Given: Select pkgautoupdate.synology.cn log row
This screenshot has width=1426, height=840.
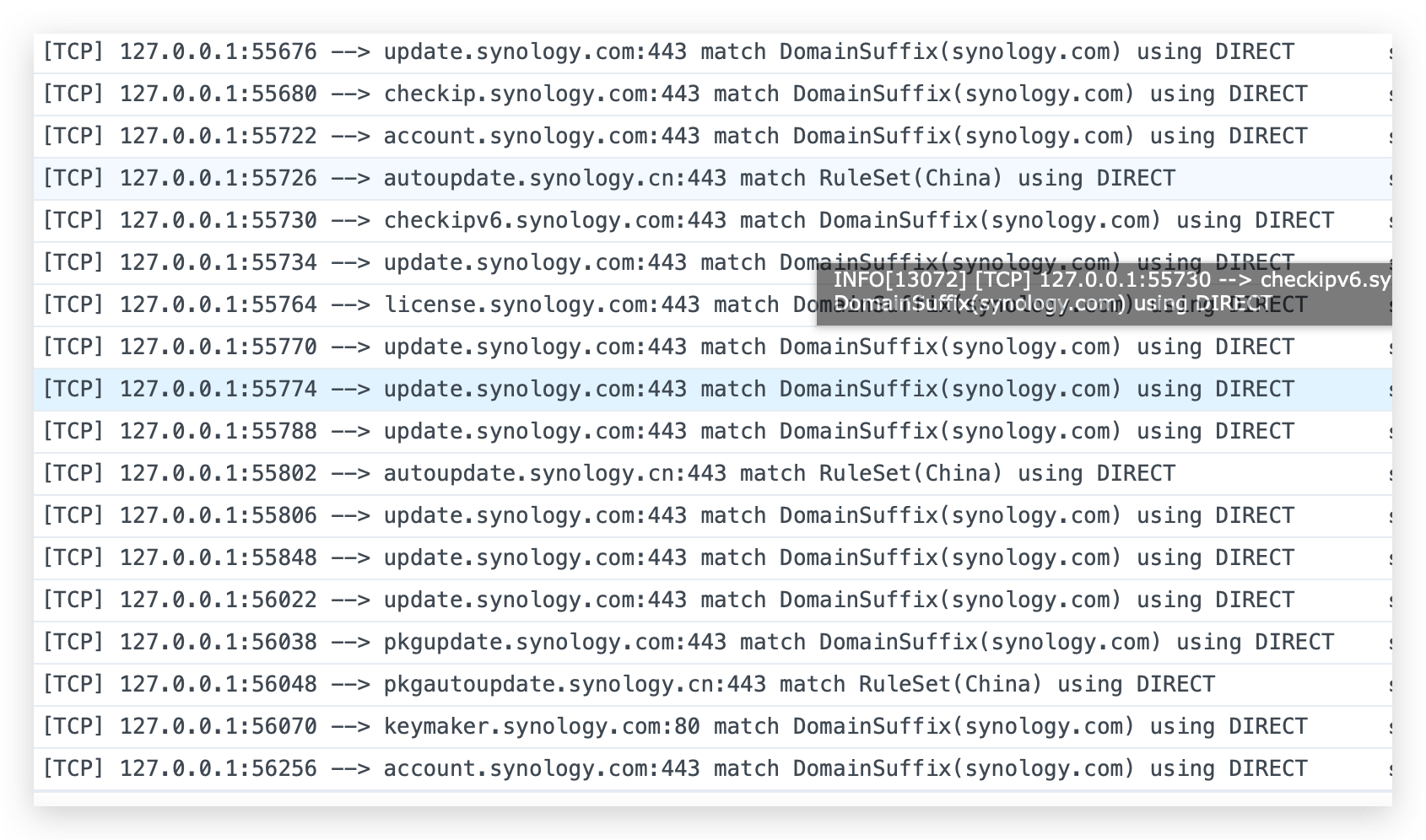Looking at the screenshot, I should (713, 685).
